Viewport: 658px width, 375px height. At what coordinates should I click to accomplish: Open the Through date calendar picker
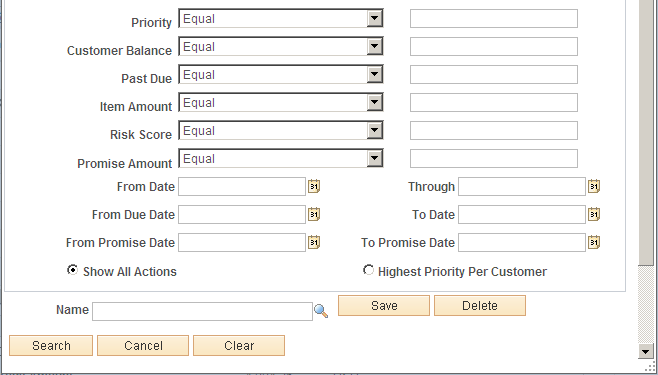point(594,186)
